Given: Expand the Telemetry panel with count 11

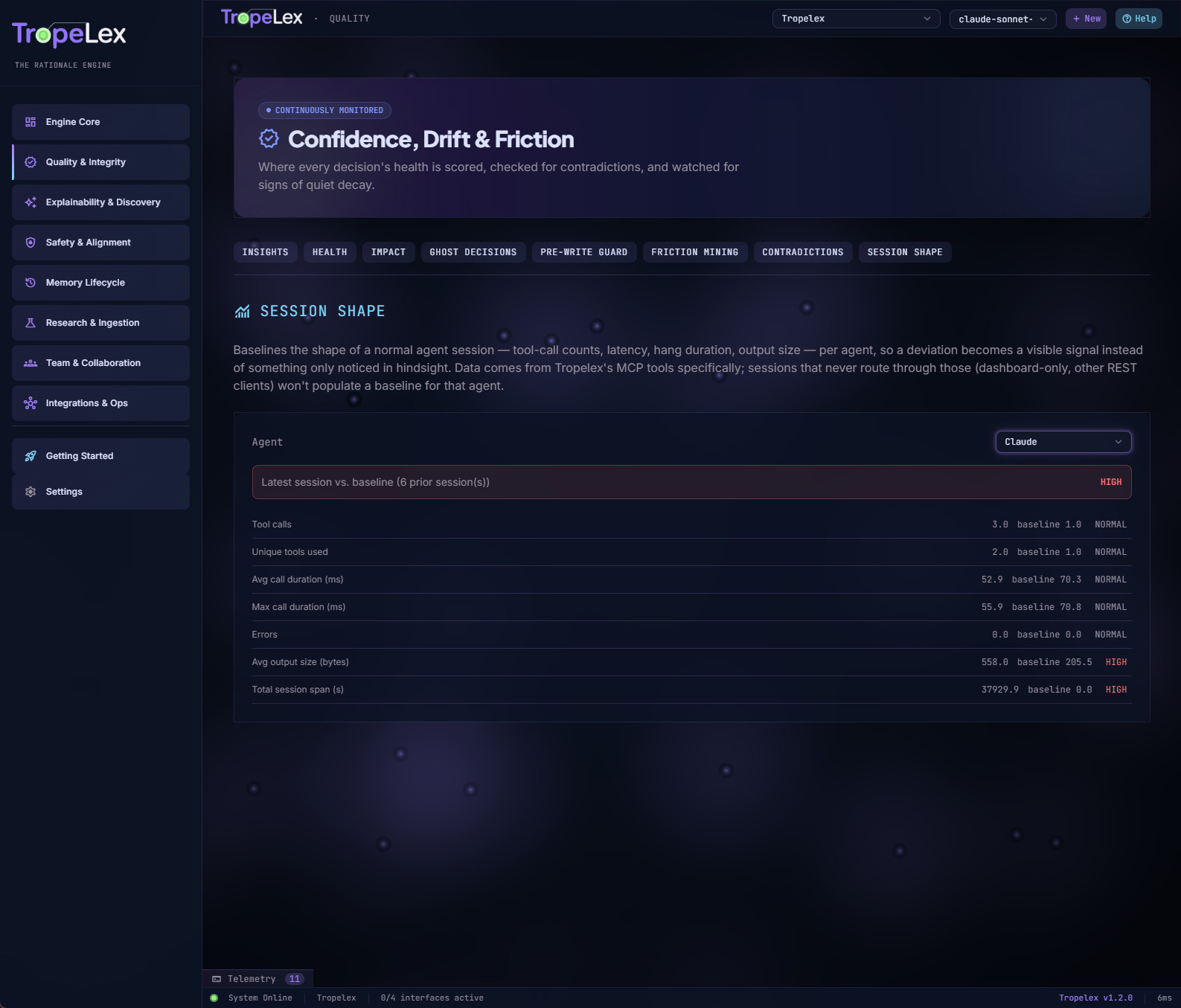Looking at the screenshot, I should coord(258,979).
